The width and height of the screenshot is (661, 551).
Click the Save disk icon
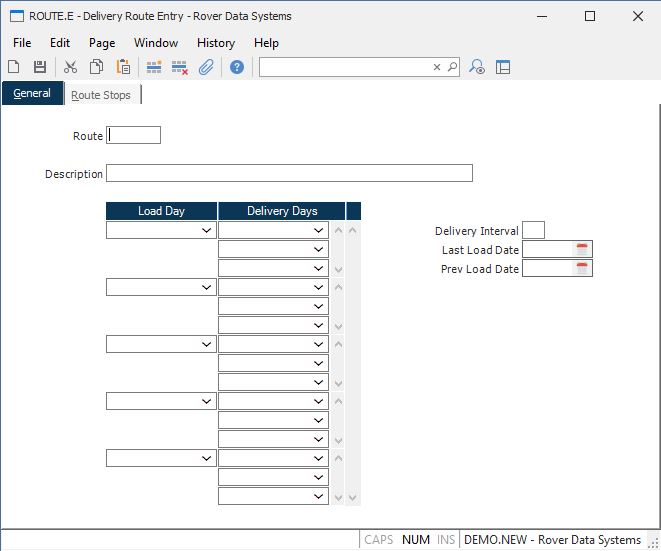pyautogui.click(x=40, y=67)
